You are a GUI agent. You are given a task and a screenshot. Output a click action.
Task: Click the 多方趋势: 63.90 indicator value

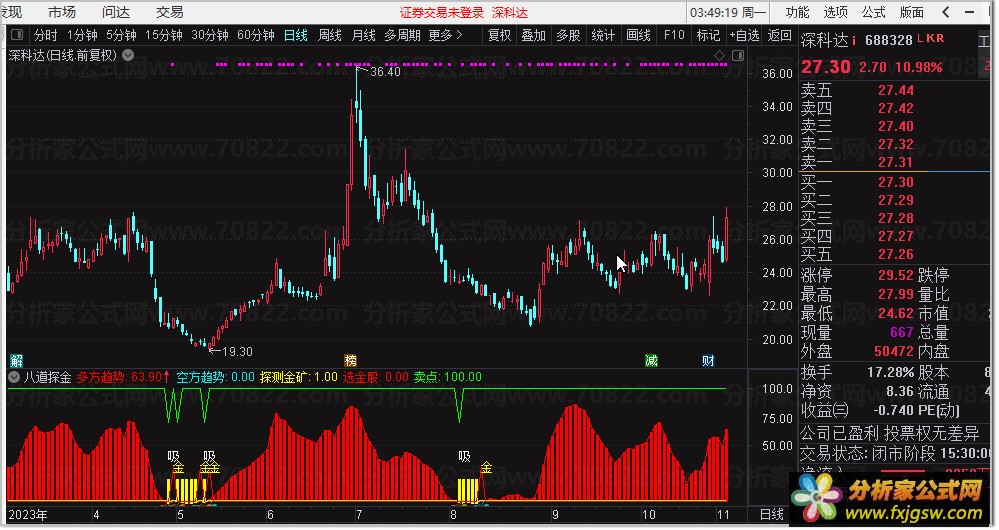coord(123,377)
